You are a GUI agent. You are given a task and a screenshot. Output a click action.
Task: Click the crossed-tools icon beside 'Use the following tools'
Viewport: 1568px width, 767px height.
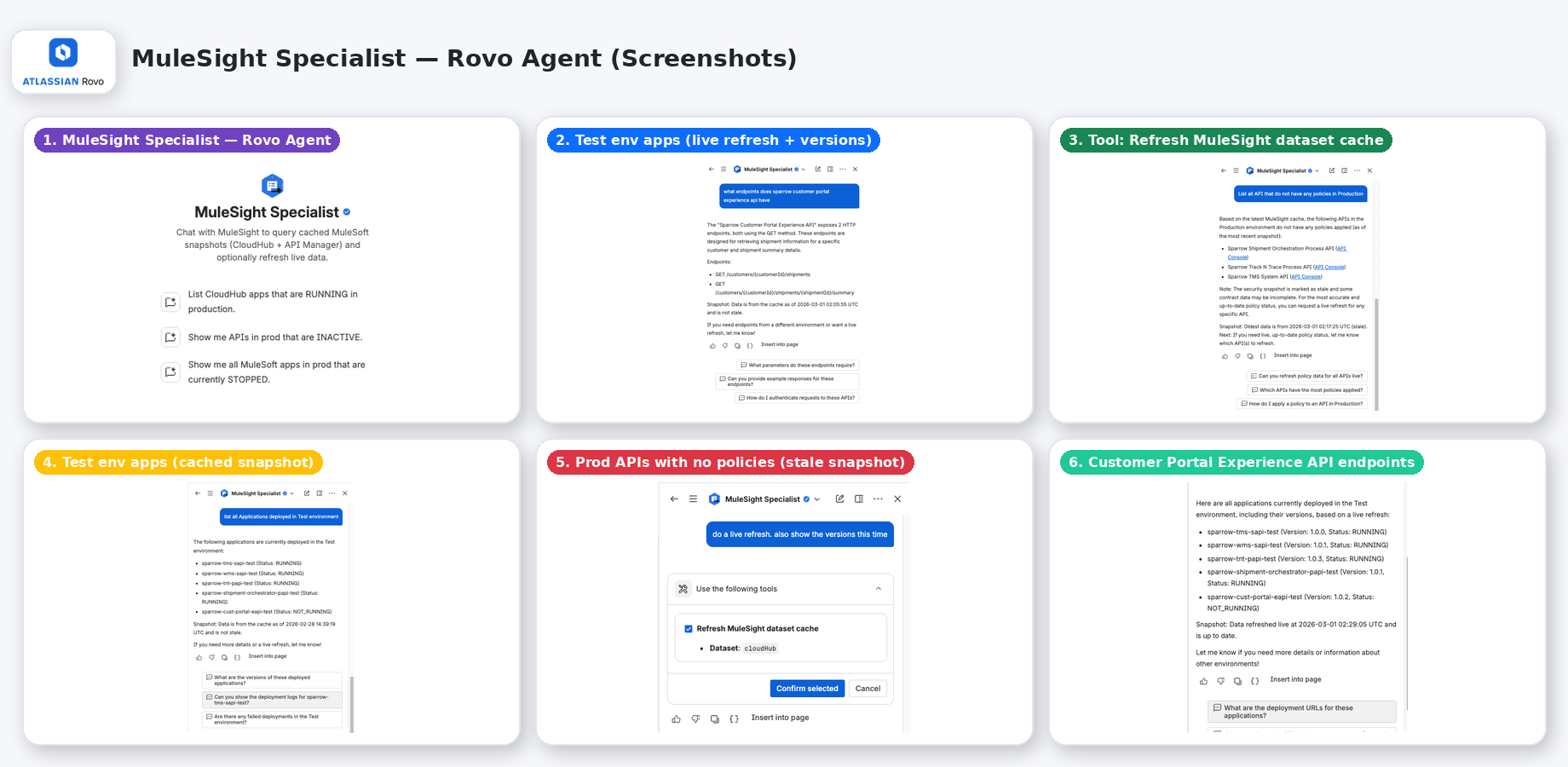pos(683,589)
